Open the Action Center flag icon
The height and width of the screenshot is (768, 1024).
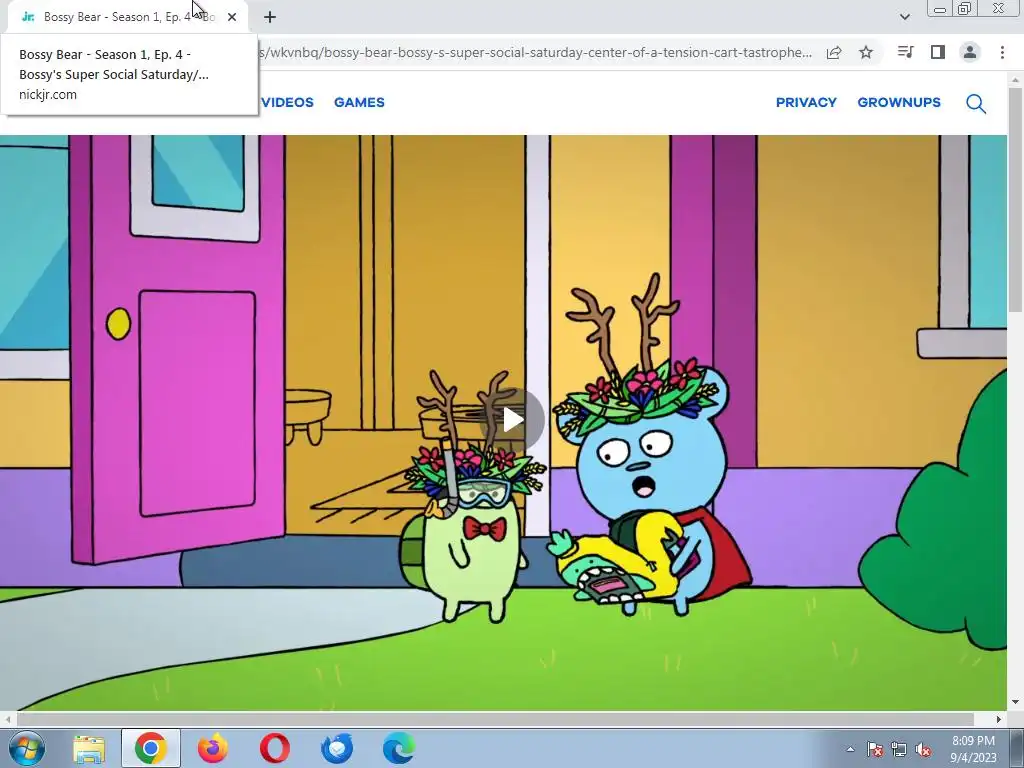[874, 749]
